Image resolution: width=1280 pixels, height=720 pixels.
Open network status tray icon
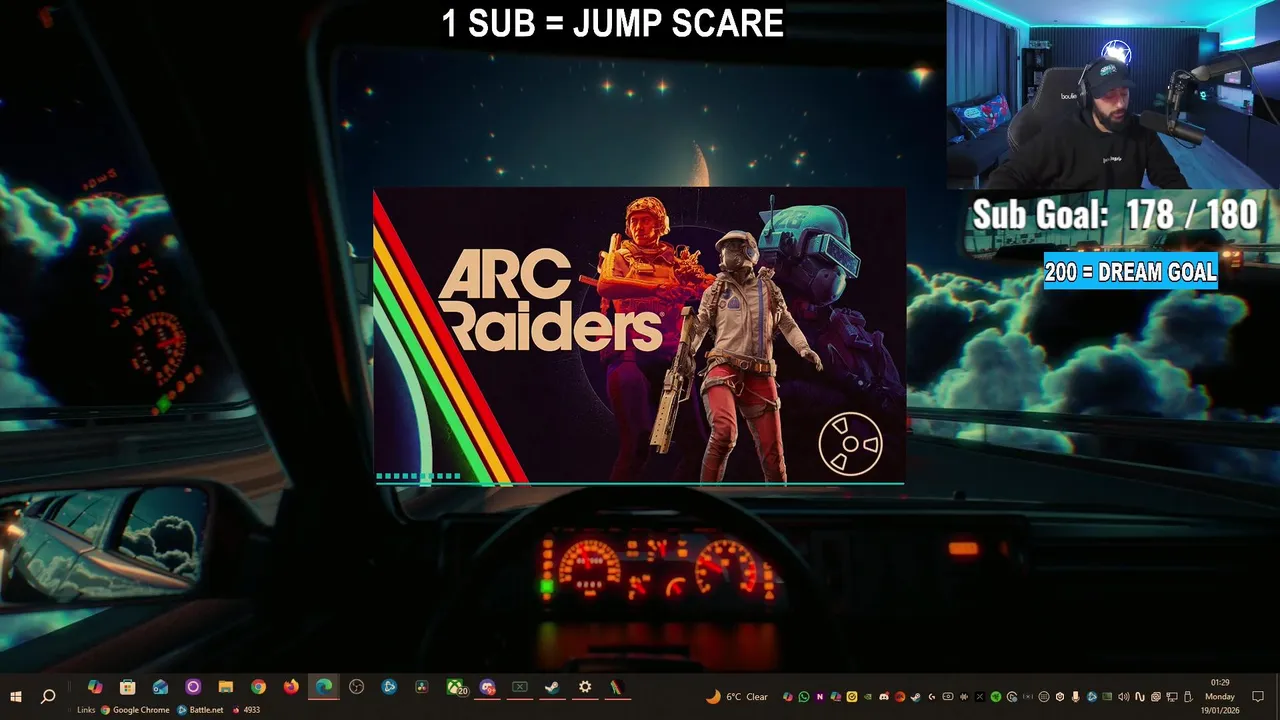tap(1172, 697)
